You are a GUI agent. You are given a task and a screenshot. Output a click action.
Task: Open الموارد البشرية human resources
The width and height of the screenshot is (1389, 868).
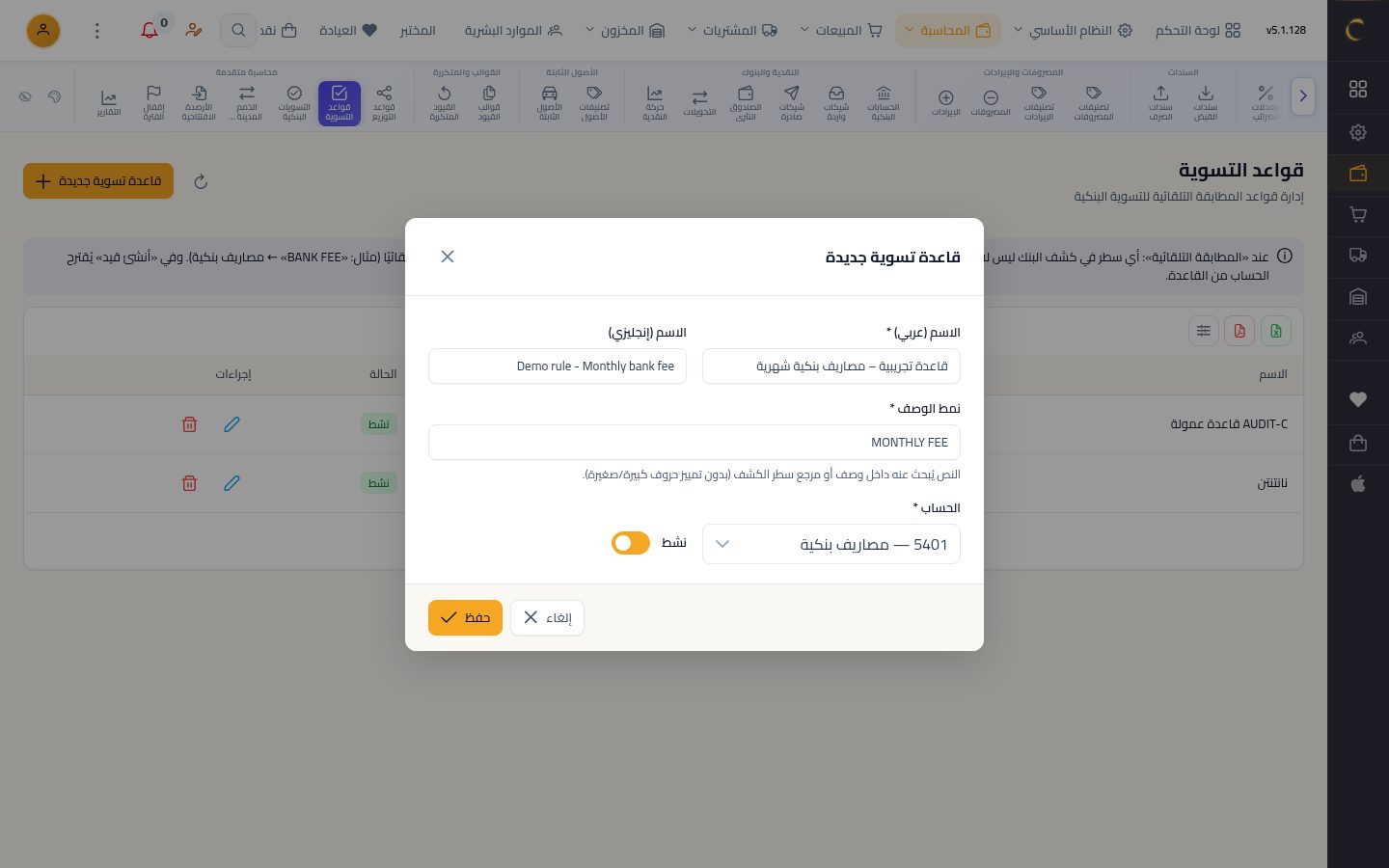tap(513, 31)
